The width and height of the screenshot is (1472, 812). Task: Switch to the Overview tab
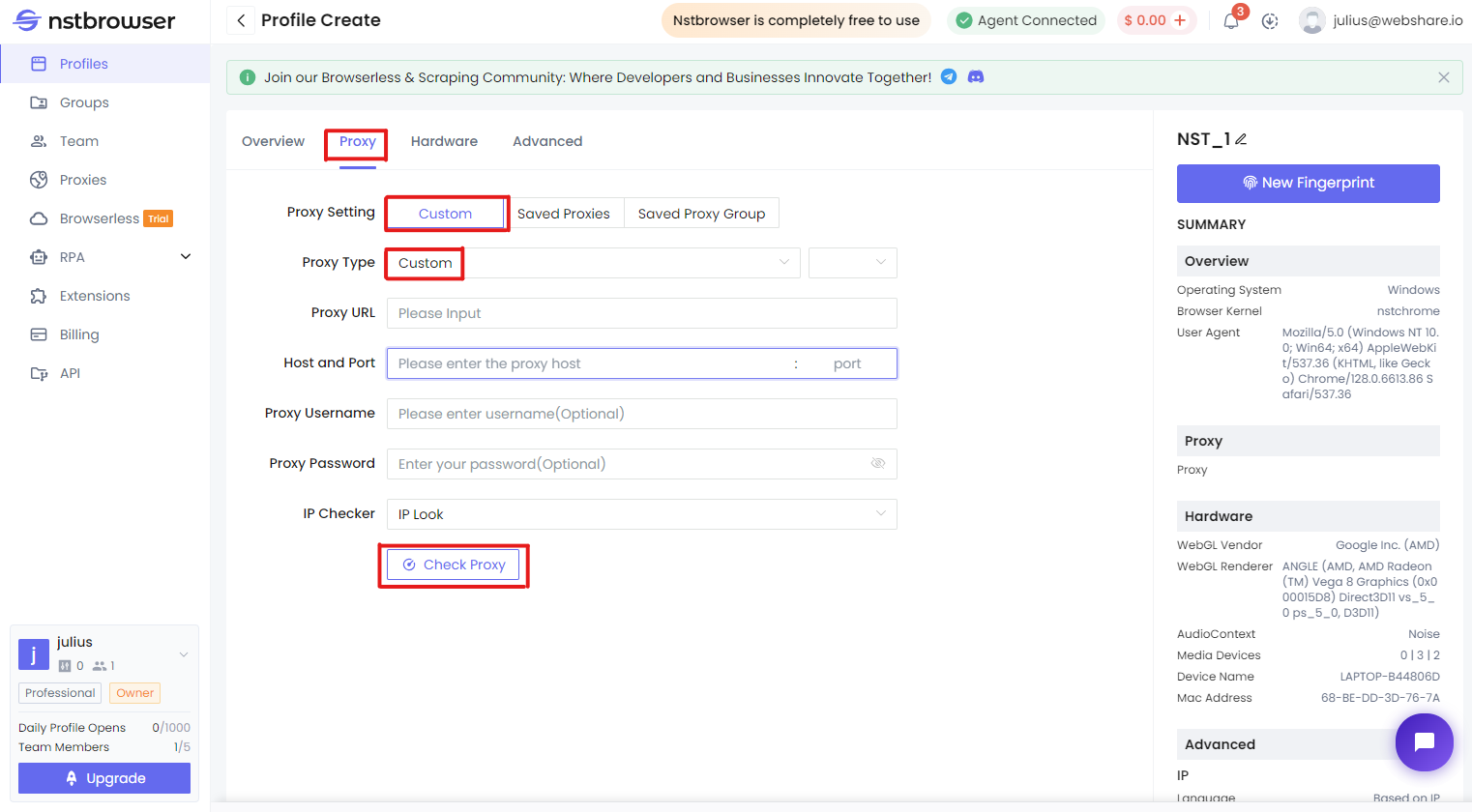click(x=273, y=141)
